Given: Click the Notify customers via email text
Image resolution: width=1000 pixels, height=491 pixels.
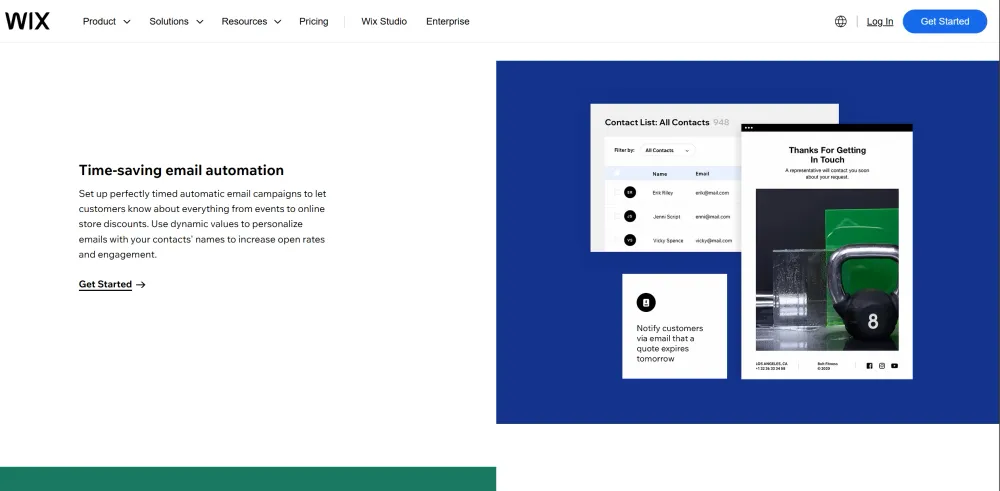Looking at the screenshot, I should coord(670,343).
